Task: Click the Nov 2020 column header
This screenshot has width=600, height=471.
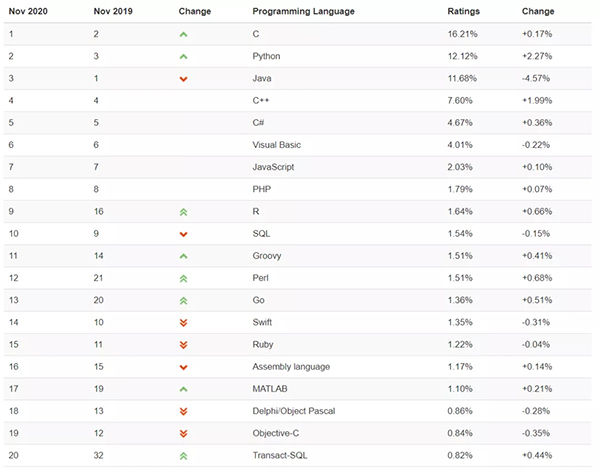Action: click(x=27, y=11)
